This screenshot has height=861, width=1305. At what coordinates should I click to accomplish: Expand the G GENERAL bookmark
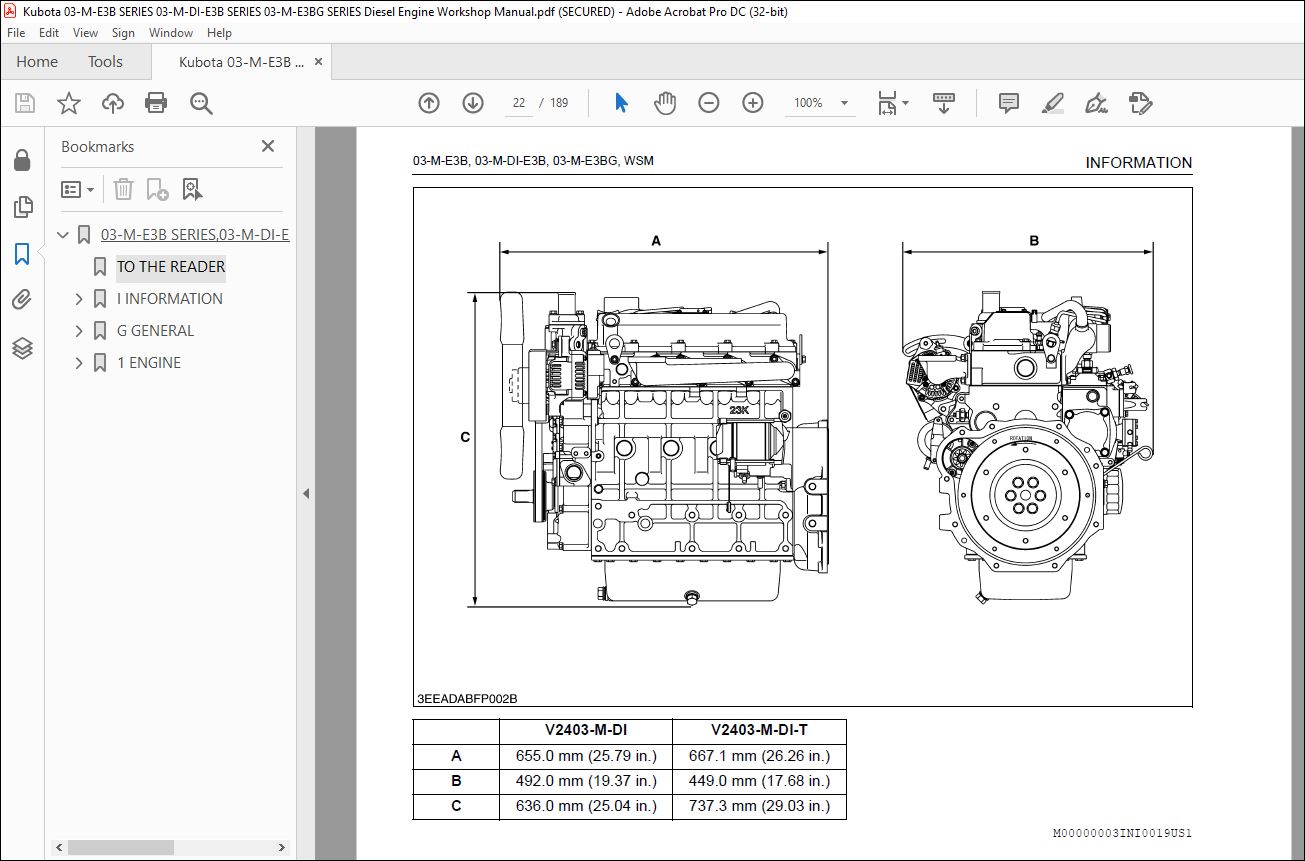[x=79, y=331]
